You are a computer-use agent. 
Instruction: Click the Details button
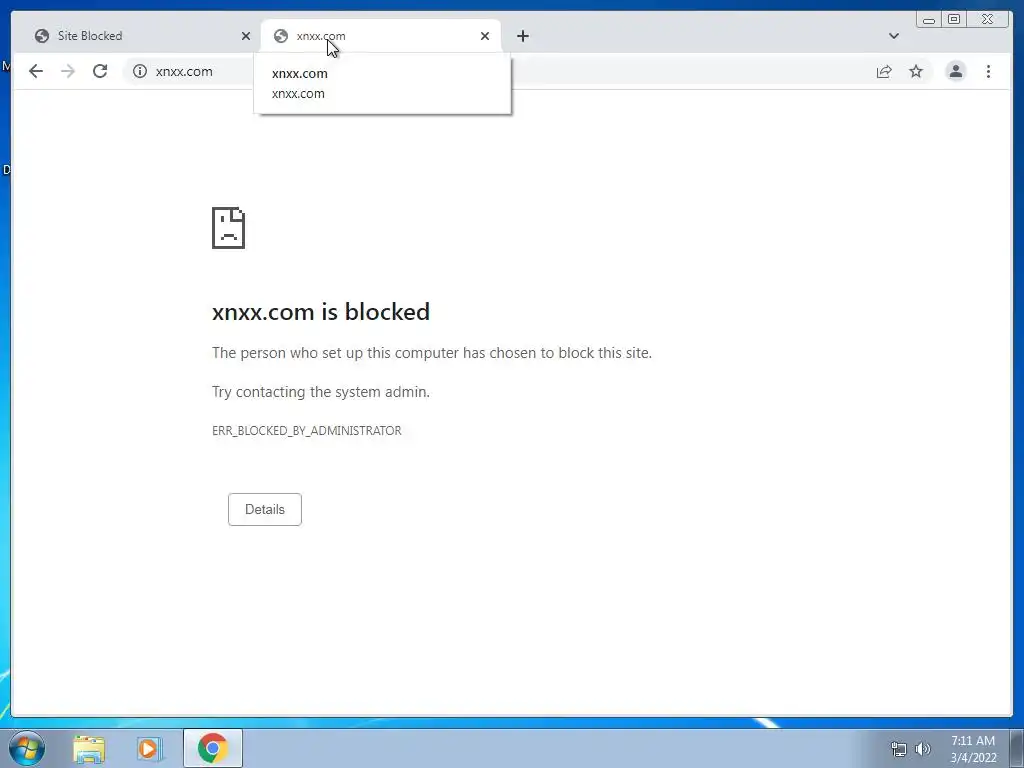(x=264, y=509)
